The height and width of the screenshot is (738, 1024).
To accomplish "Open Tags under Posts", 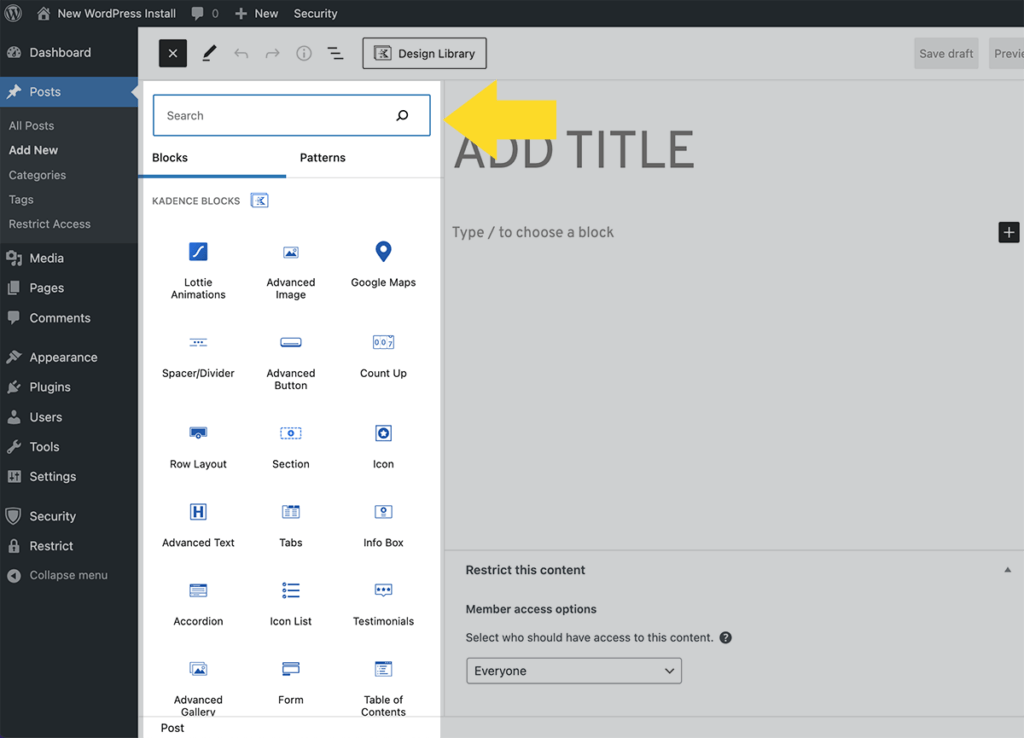I will pyautogui.click(x=21, y=199).
